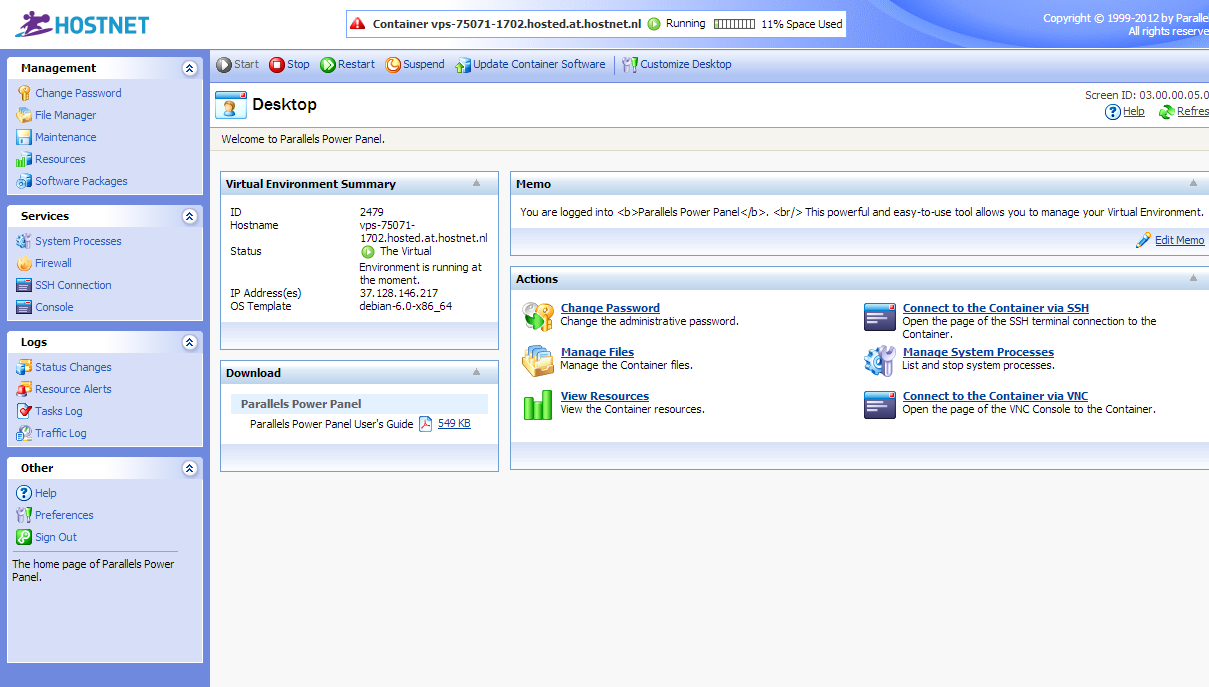
Task: Click the disk space usage bar
Action: click(x=734, y=24)
